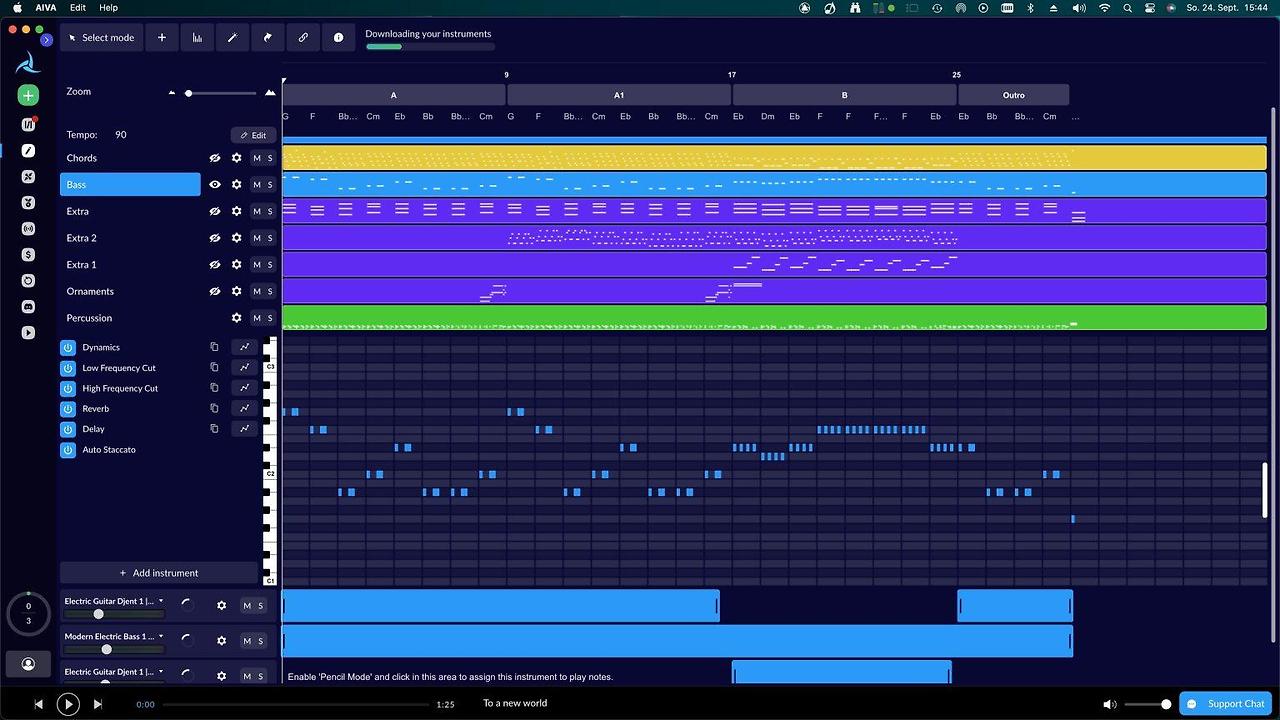Screen dimensions: 1280x720
Task: Open settings gear for Ornaments track
Action: 237,291
